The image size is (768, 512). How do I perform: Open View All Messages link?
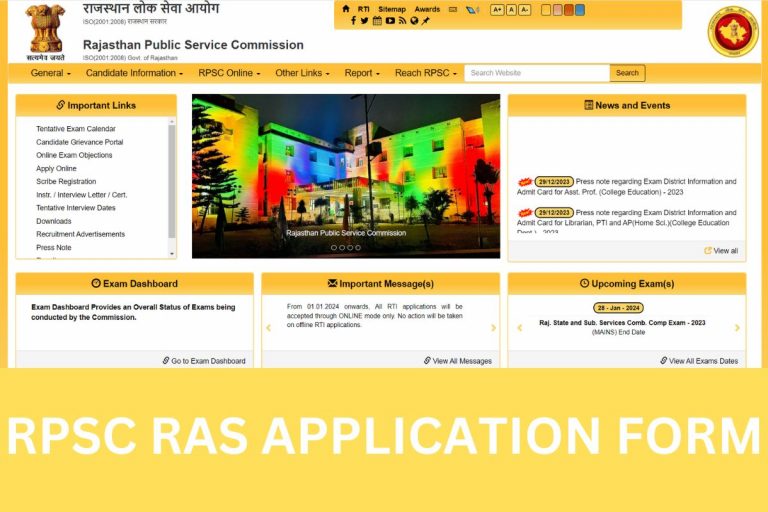458,361
